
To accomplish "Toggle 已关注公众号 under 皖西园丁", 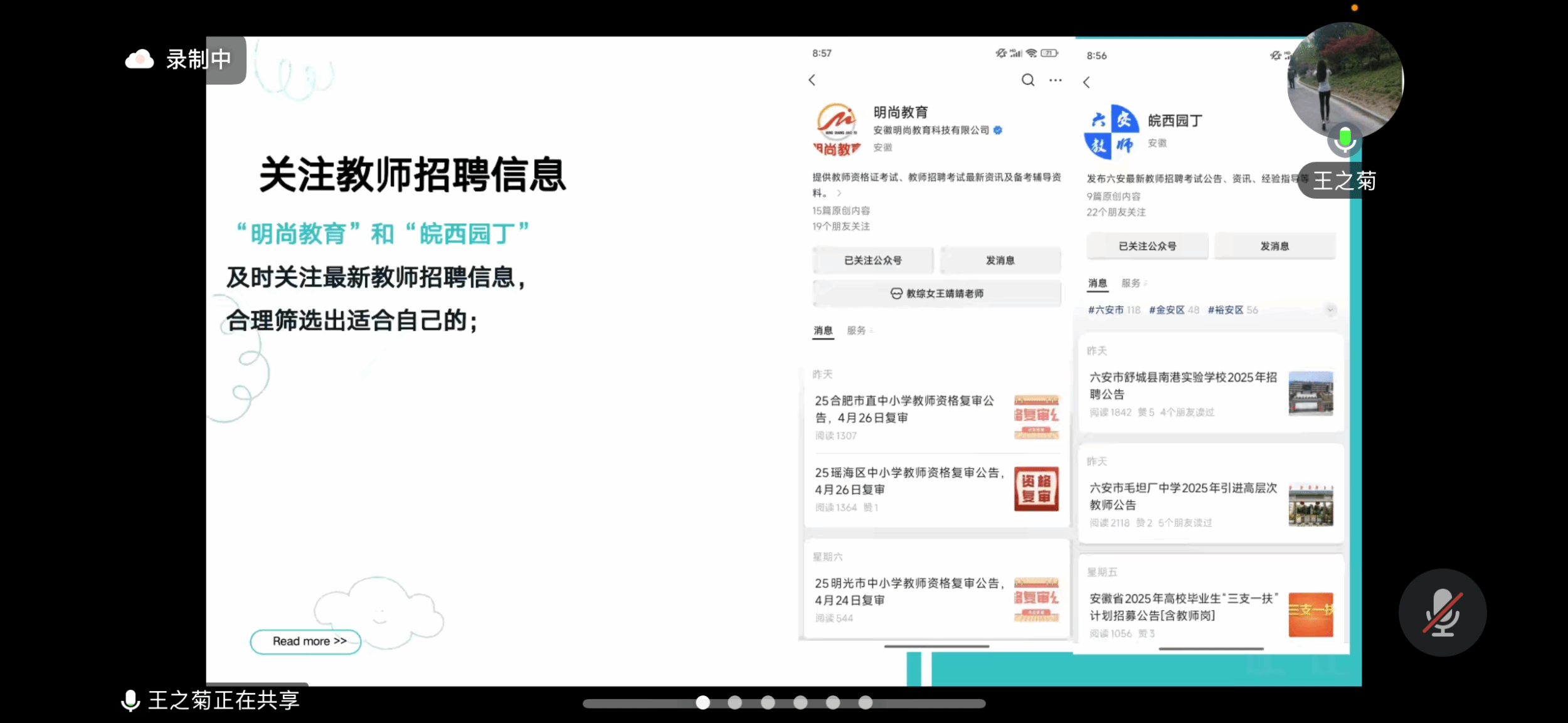I will pos(1147,246).
